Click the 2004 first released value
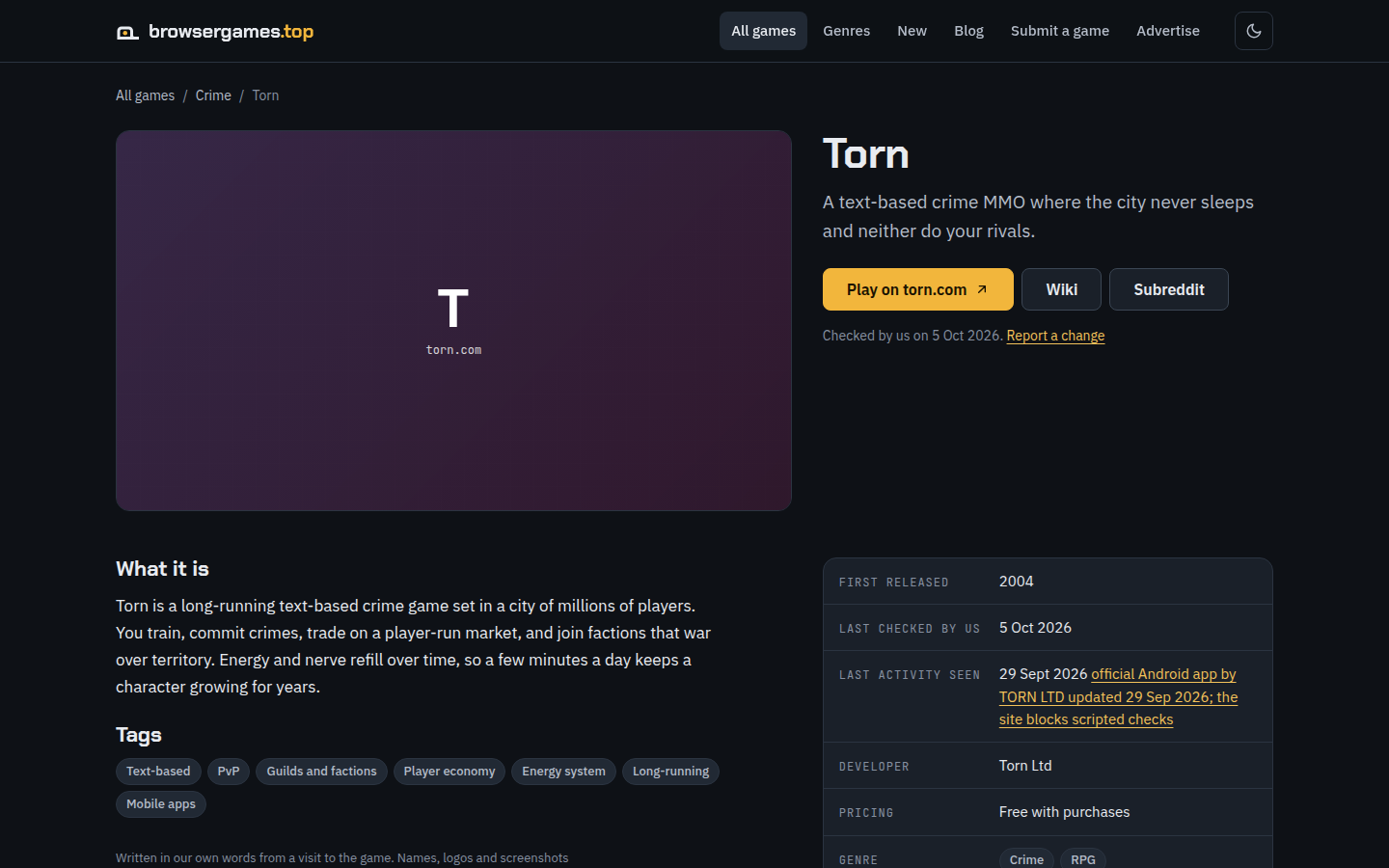1389x868 pixels. [x=1016, y=582]
